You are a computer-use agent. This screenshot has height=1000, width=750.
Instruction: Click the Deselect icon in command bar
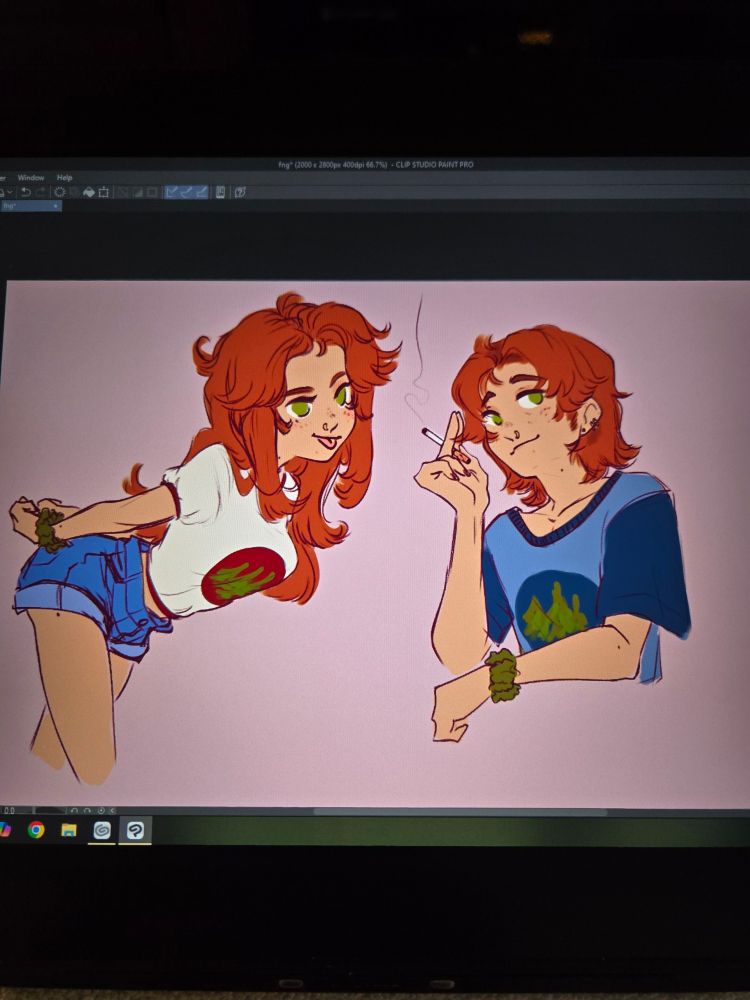coord(121,192)
